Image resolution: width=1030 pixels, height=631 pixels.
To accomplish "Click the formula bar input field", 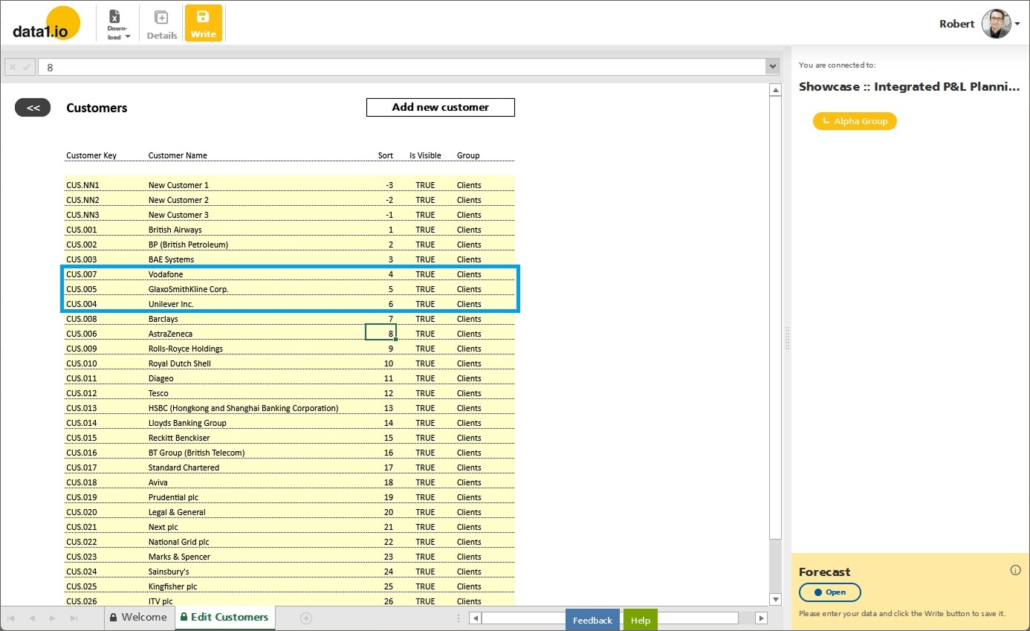I will coord(400,67).
